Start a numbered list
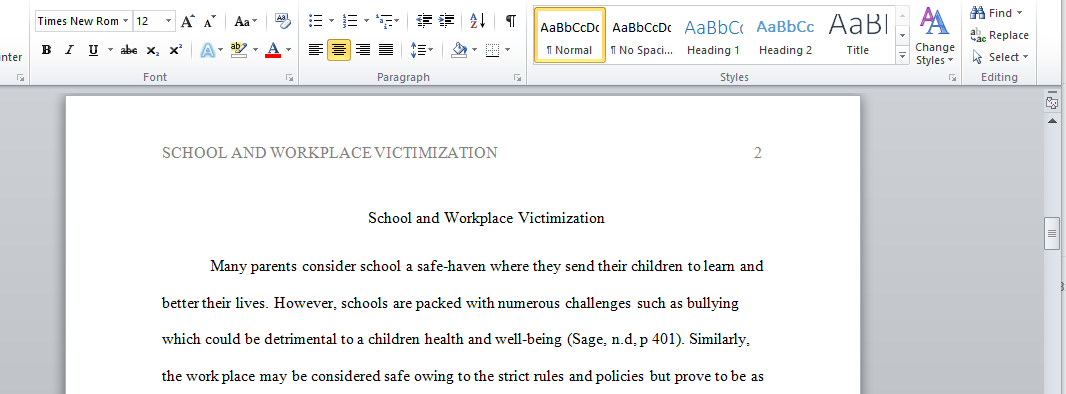1066x394 pixels. click(350, 21)
